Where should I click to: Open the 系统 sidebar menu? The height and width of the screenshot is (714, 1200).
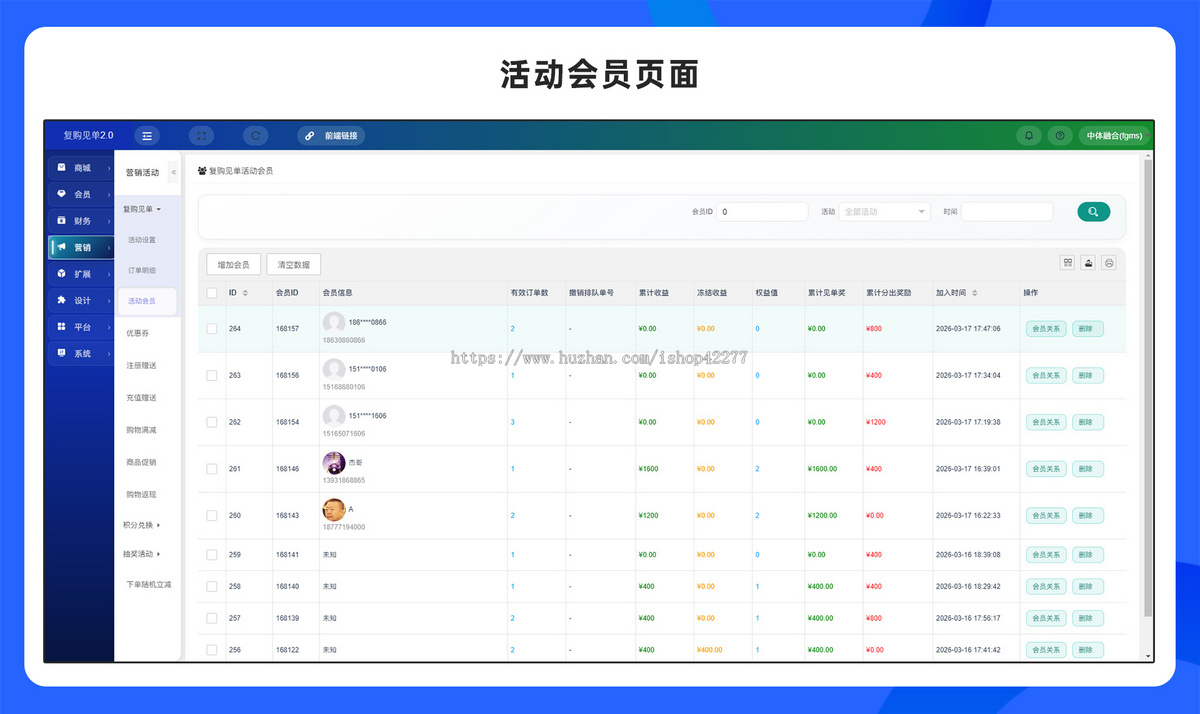click(x=81, y=353)
